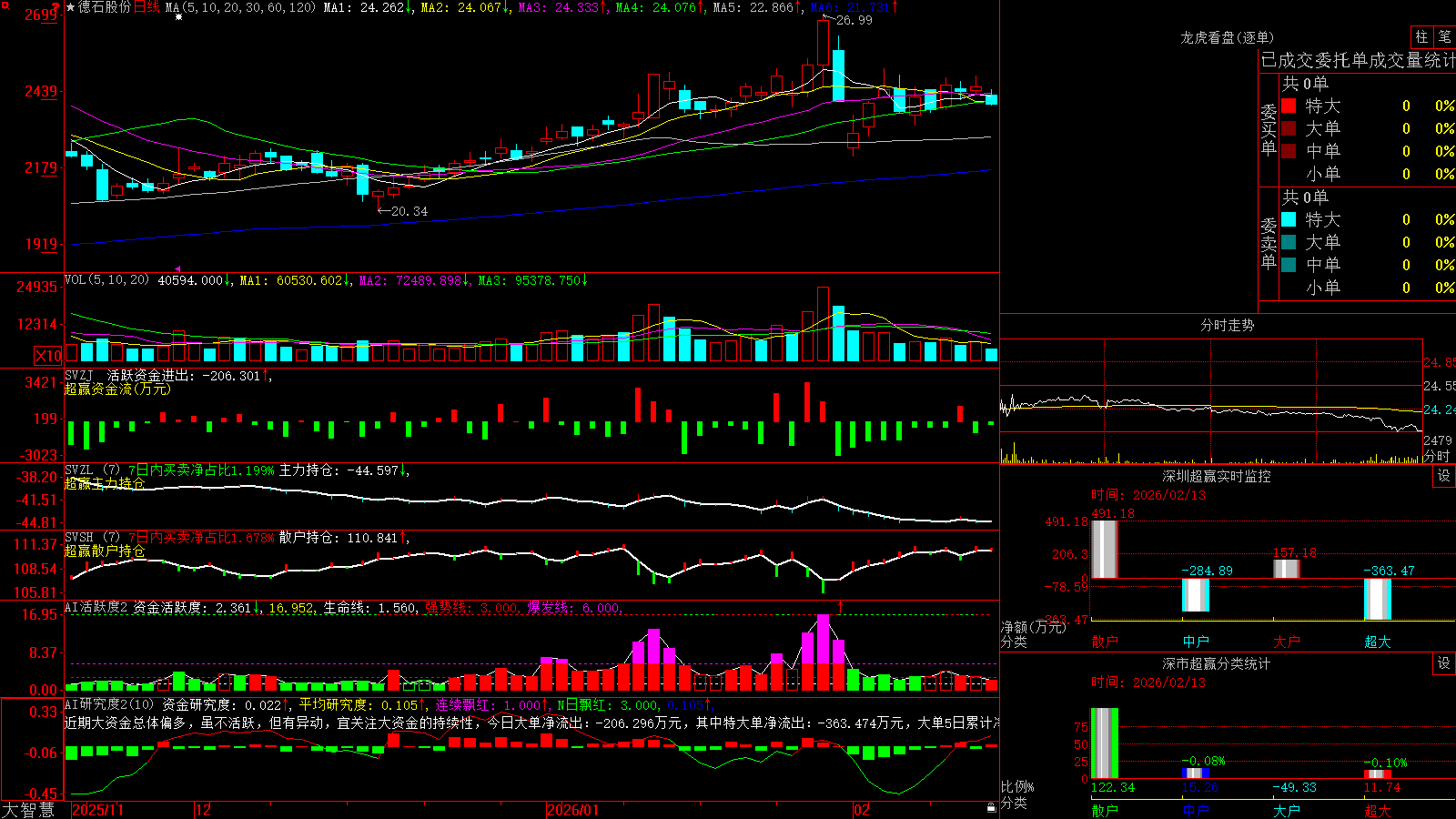Viewport: 1456px width, 819px height.
Task: Click the dark red 大单 buy-order swatch
Action: [1289, 128]
